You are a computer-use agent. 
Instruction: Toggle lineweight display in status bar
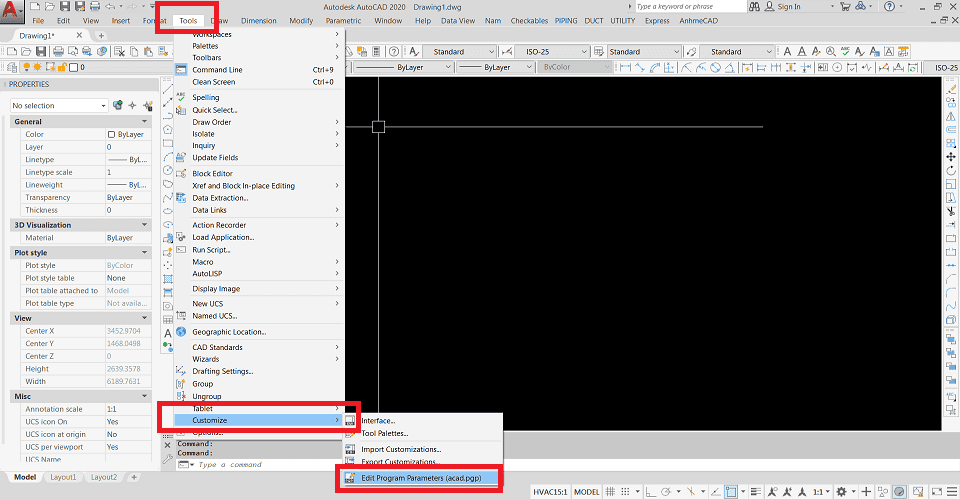(x=756, y=491)
